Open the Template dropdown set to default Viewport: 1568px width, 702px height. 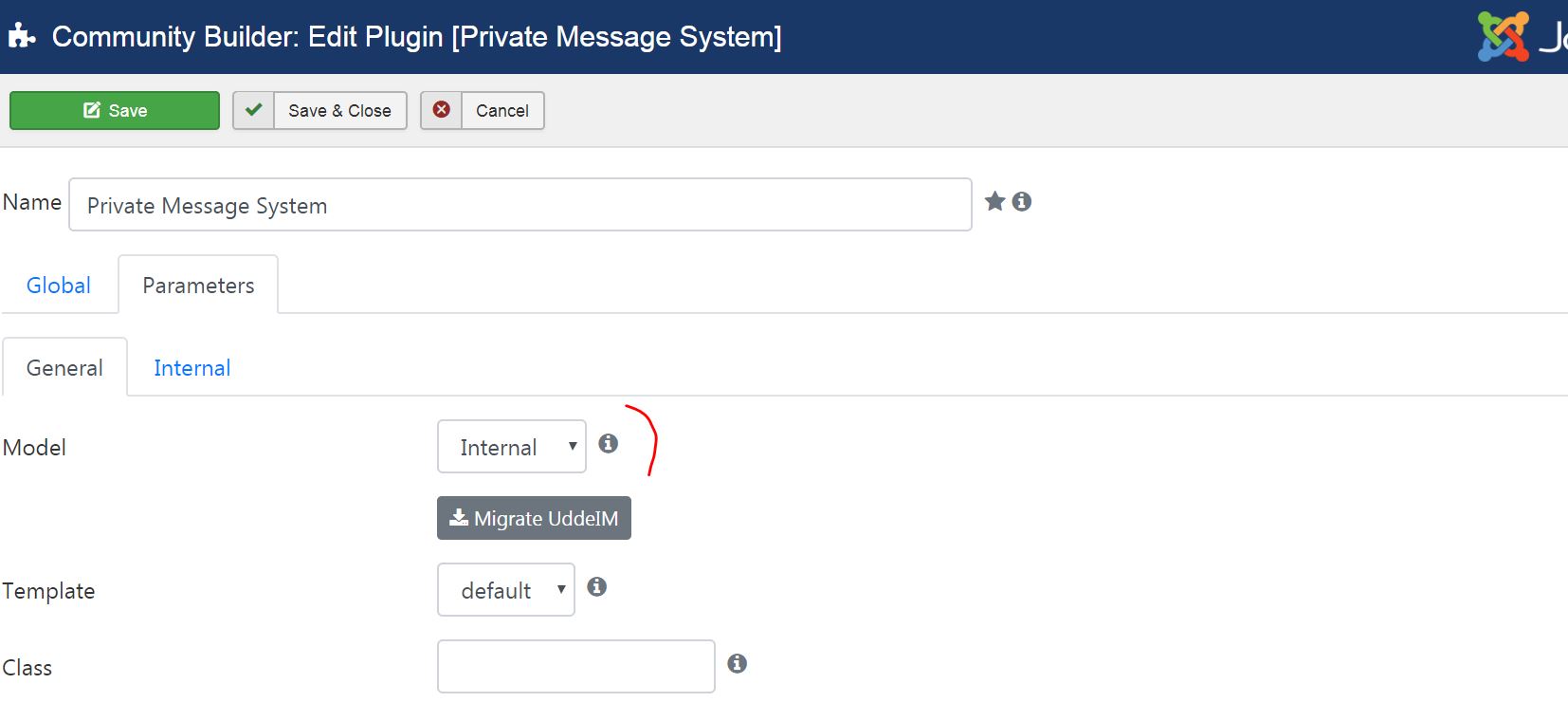click(506, 589)
